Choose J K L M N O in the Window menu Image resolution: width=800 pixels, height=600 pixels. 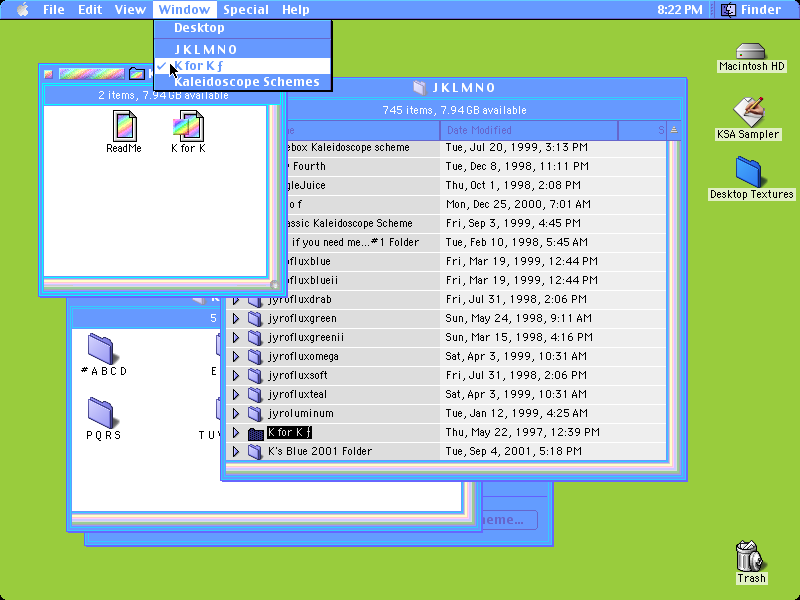tap(243, 49)
